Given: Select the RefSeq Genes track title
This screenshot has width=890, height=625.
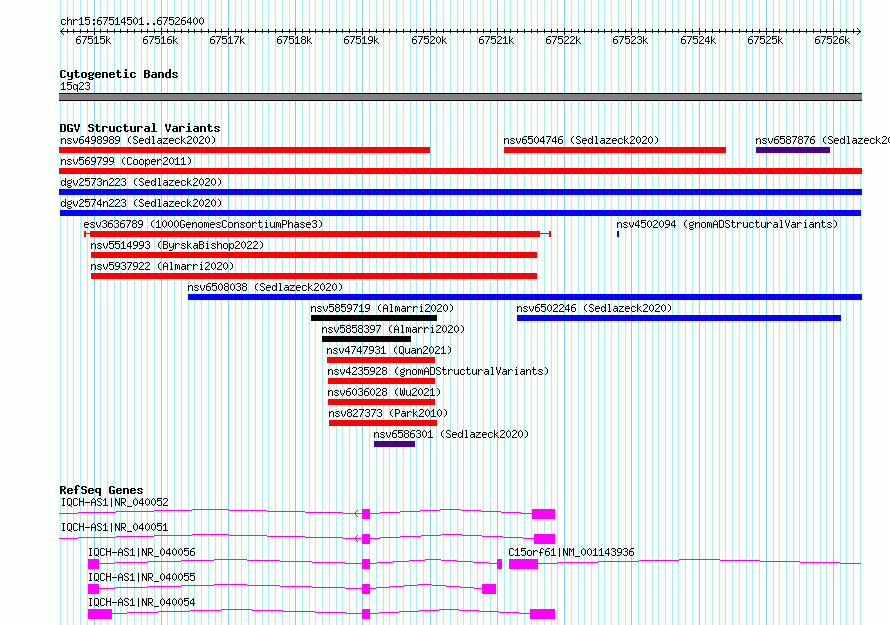Looking at the screenshot, I should 101,490.
